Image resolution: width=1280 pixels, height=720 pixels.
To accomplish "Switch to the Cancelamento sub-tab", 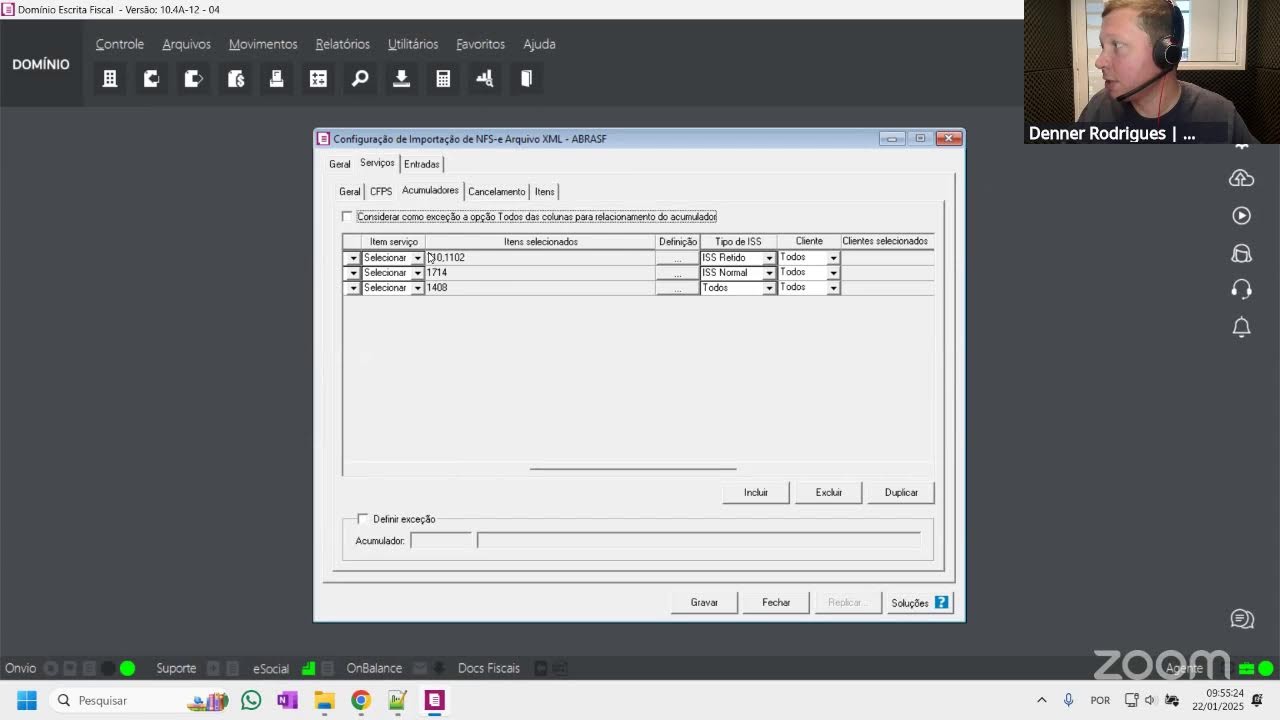I will [497, 192].
